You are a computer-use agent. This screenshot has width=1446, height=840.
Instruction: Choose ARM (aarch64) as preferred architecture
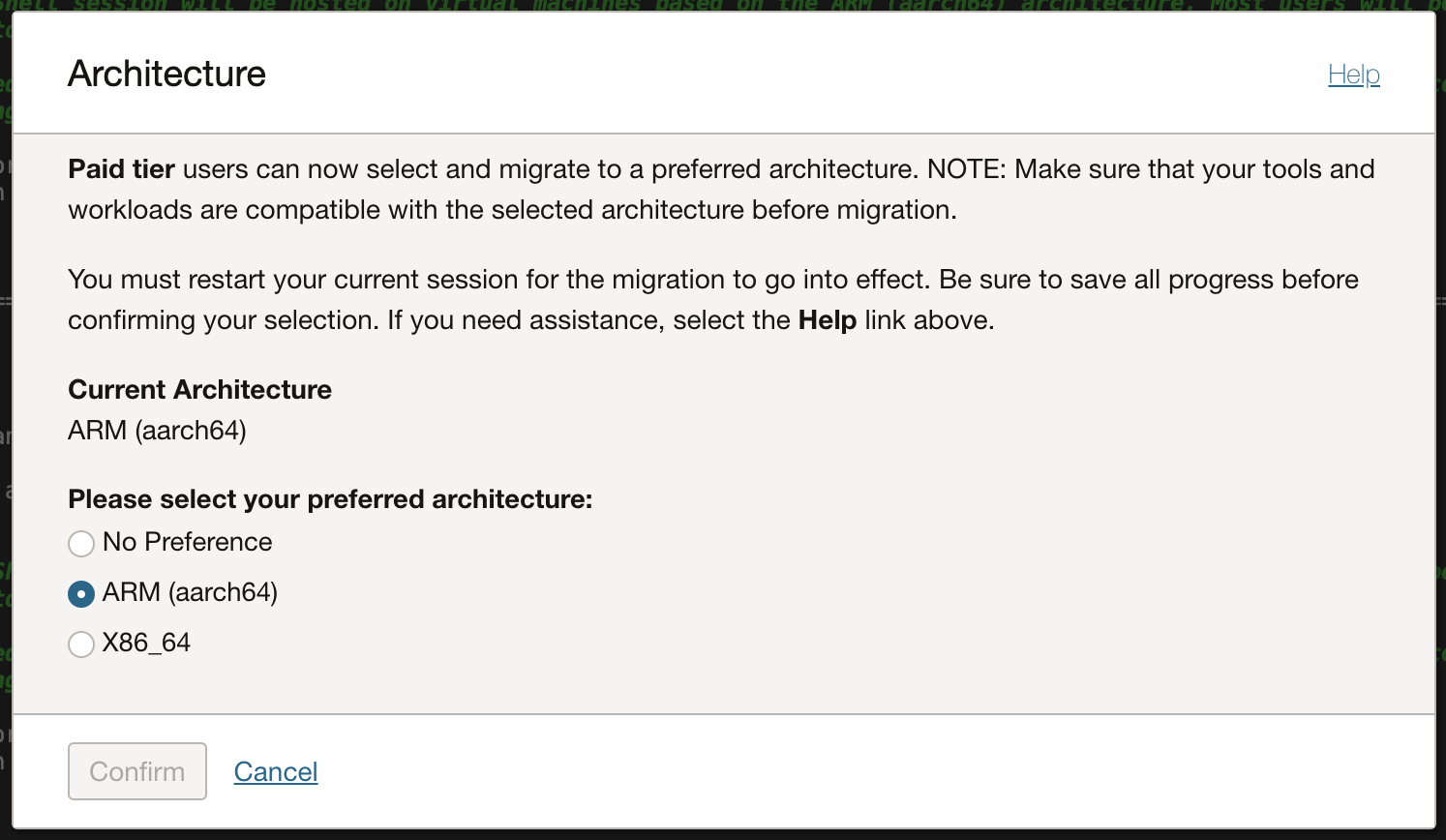(x=81, y=593)
